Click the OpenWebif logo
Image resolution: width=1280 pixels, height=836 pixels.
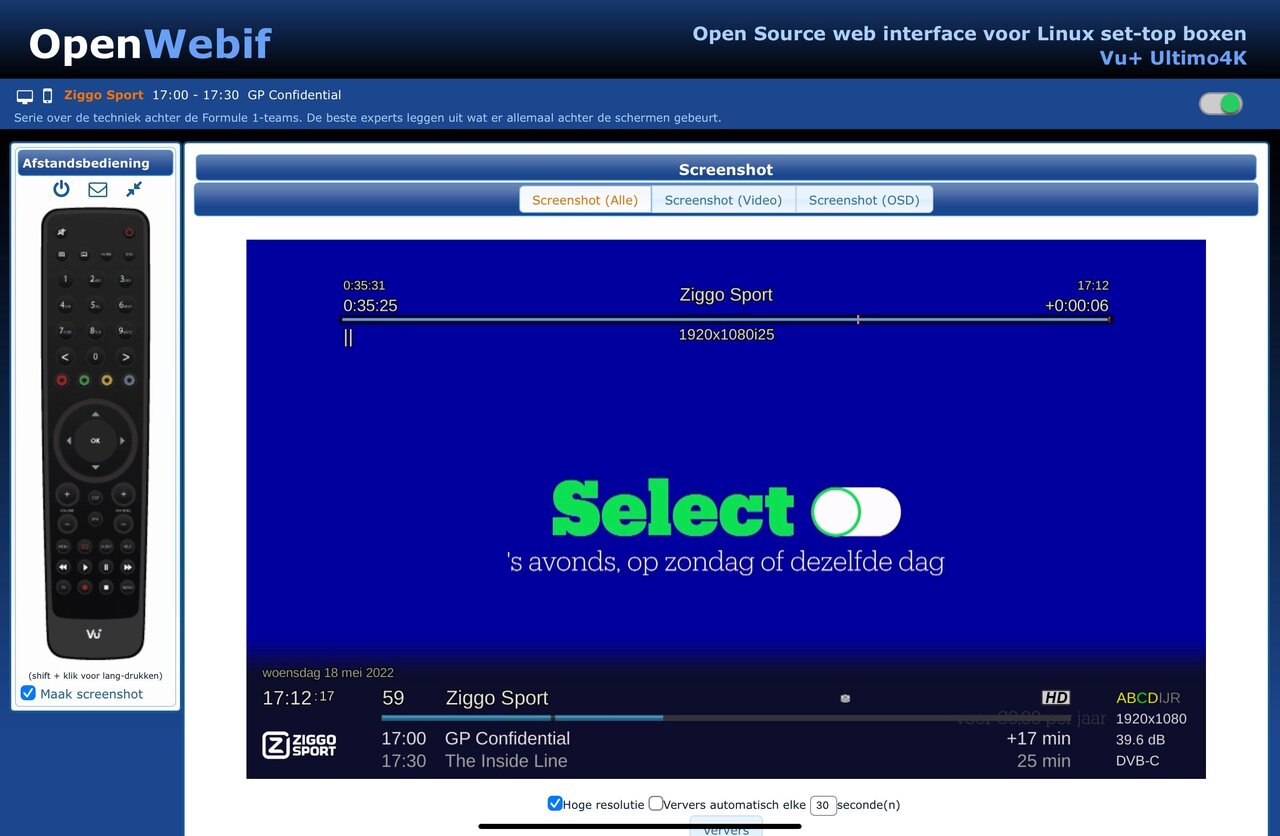pyautogui.click(x=150, y=44)
